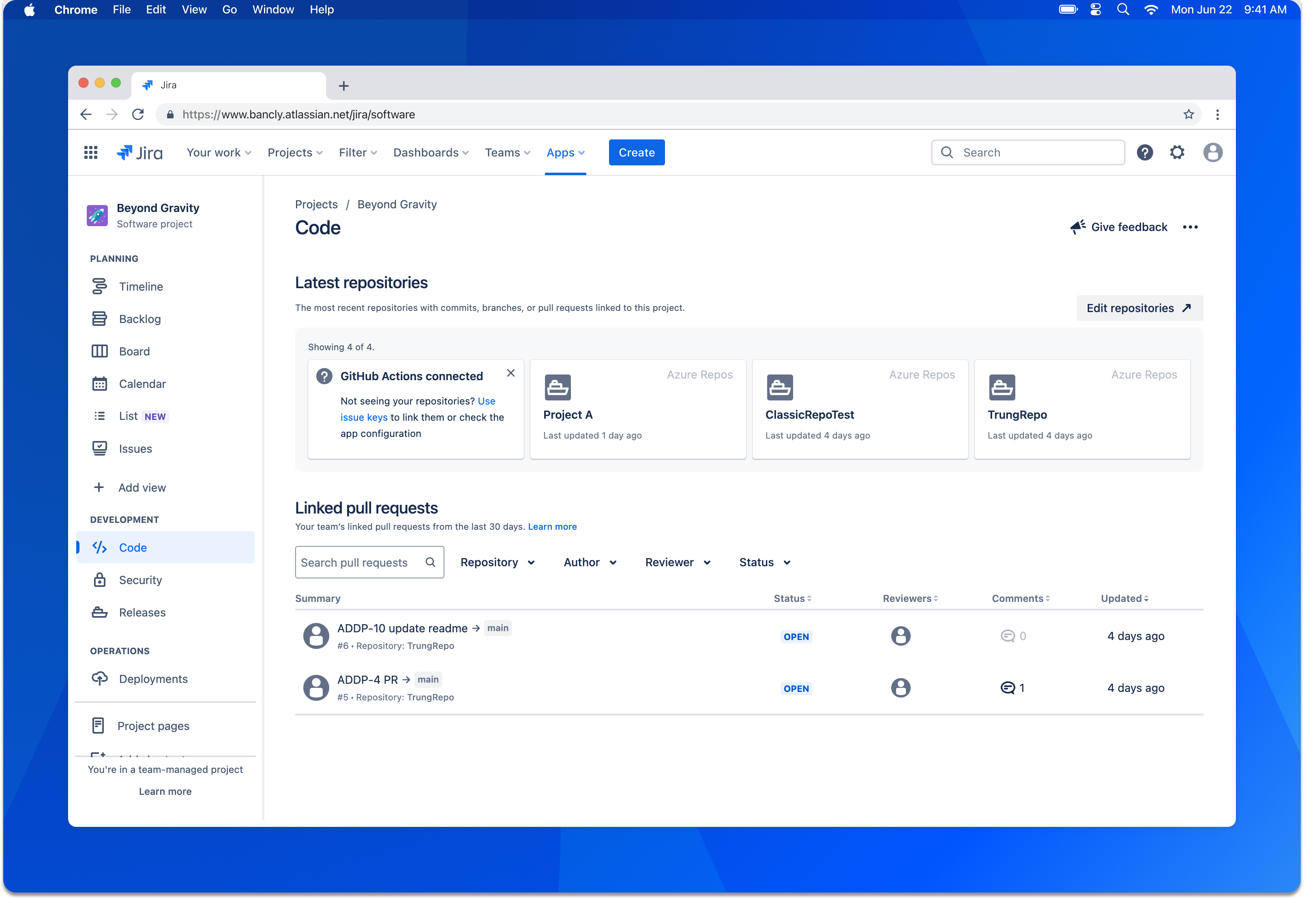This screenshot has width=1304, height=899.
Task: Open the comments icon for ADDP-4 PR
Action: pos(1008,688)
